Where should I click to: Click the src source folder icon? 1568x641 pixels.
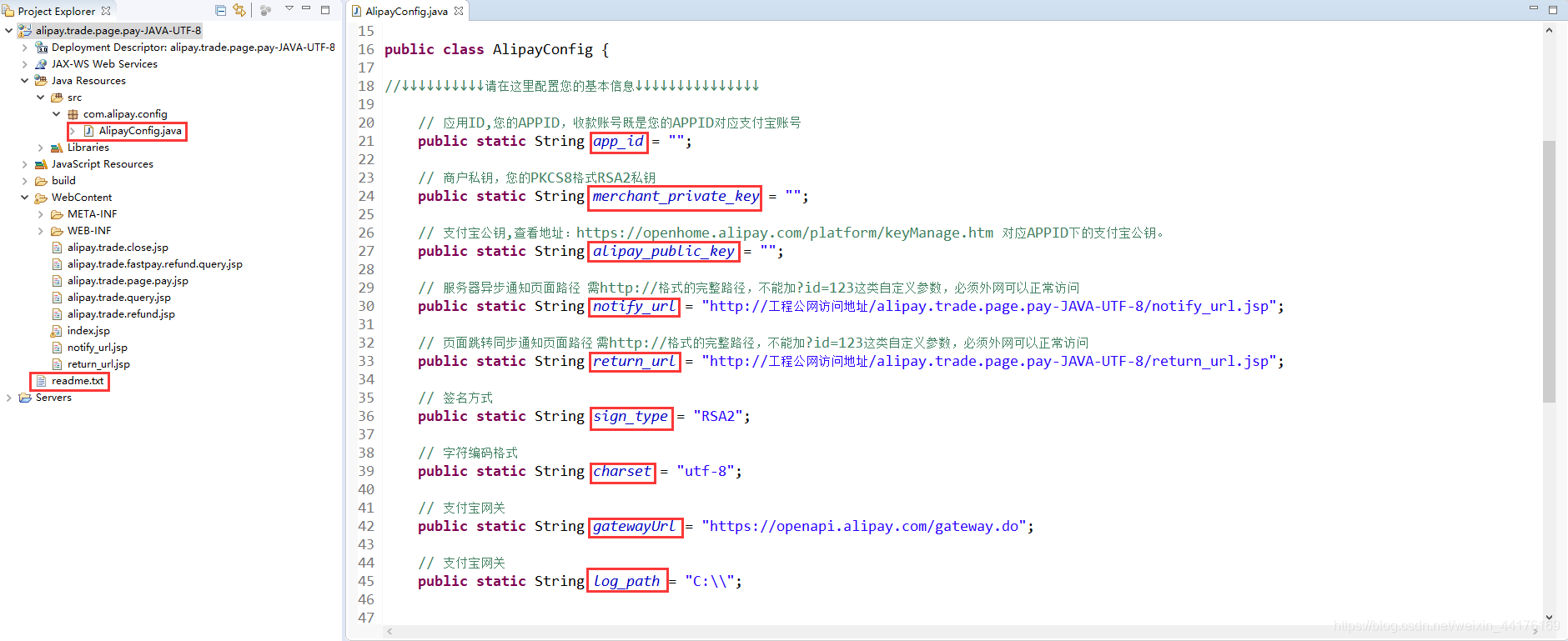coord(57,98)
